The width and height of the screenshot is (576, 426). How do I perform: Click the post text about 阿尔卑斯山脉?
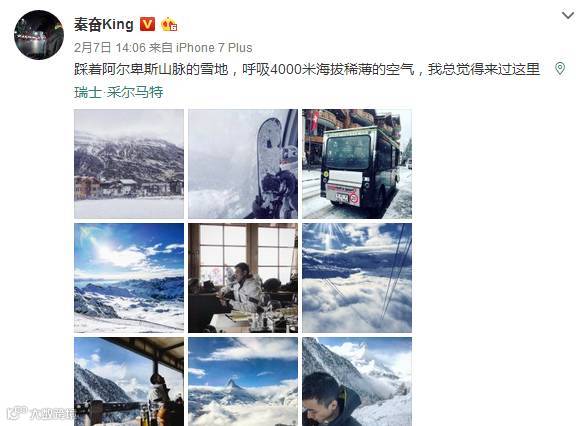307,69
